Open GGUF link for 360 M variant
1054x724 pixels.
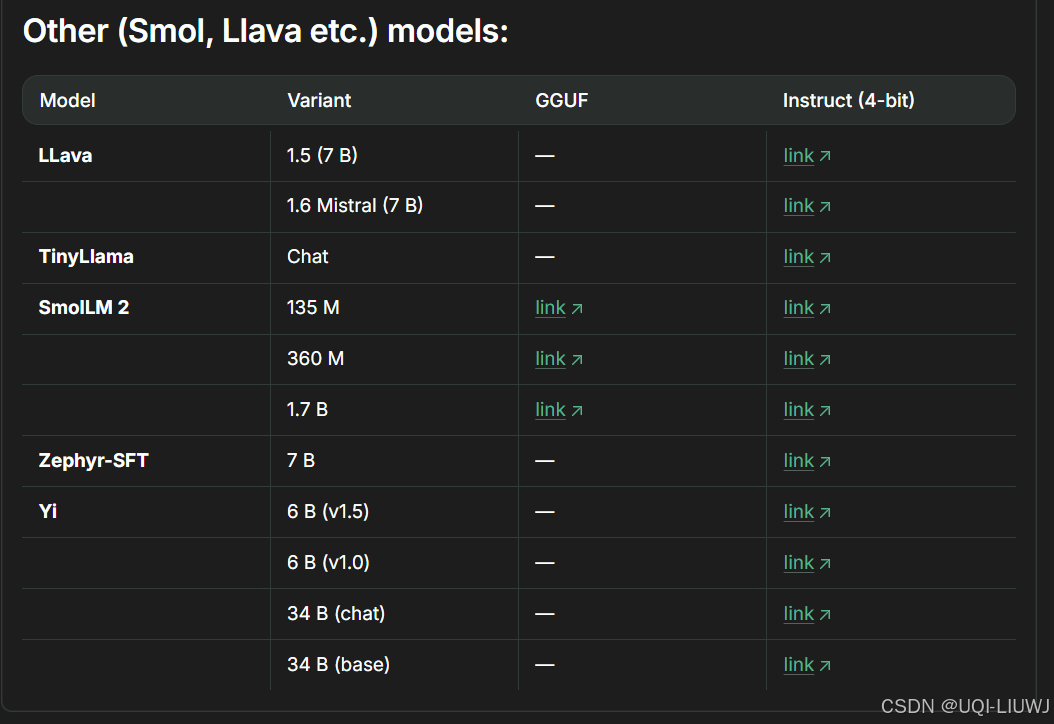click(x=559, y=360)
